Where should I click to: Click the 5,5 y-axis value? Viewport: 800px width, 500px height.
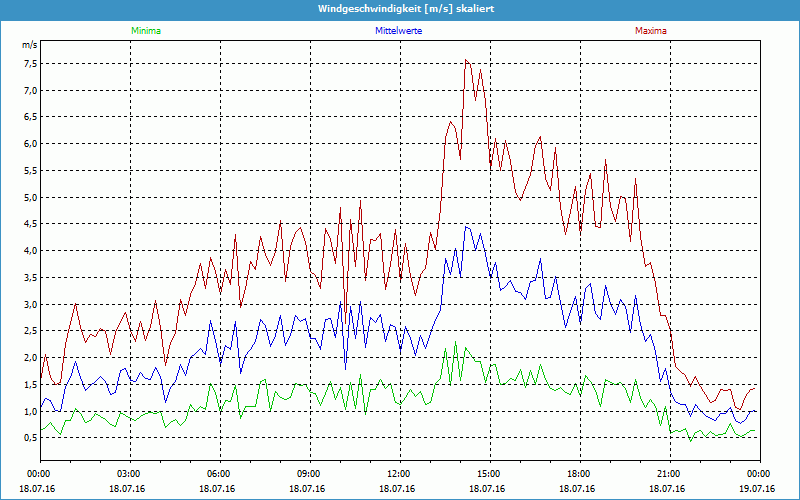point(31,170)
